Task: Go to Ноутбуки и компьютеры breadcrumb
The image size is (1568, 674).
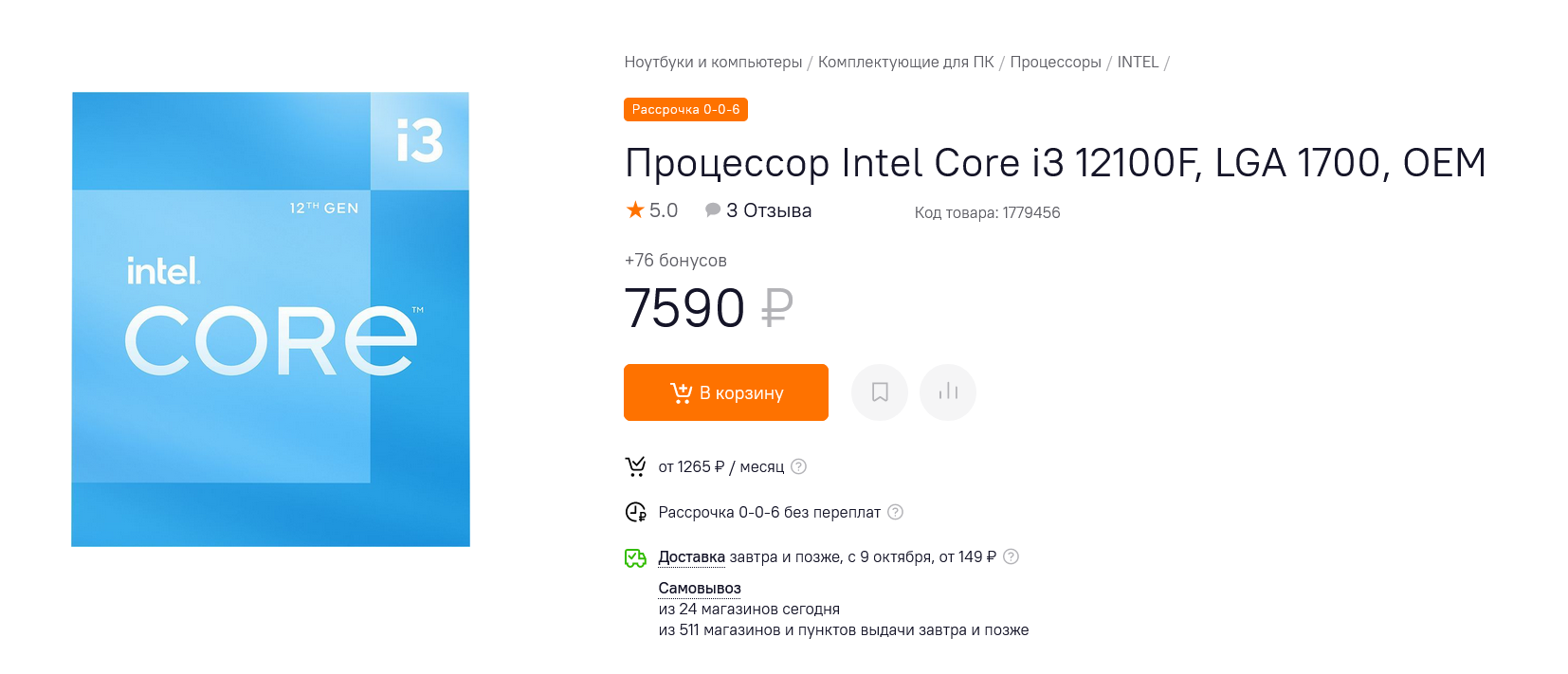Action: tap(713, 63)
